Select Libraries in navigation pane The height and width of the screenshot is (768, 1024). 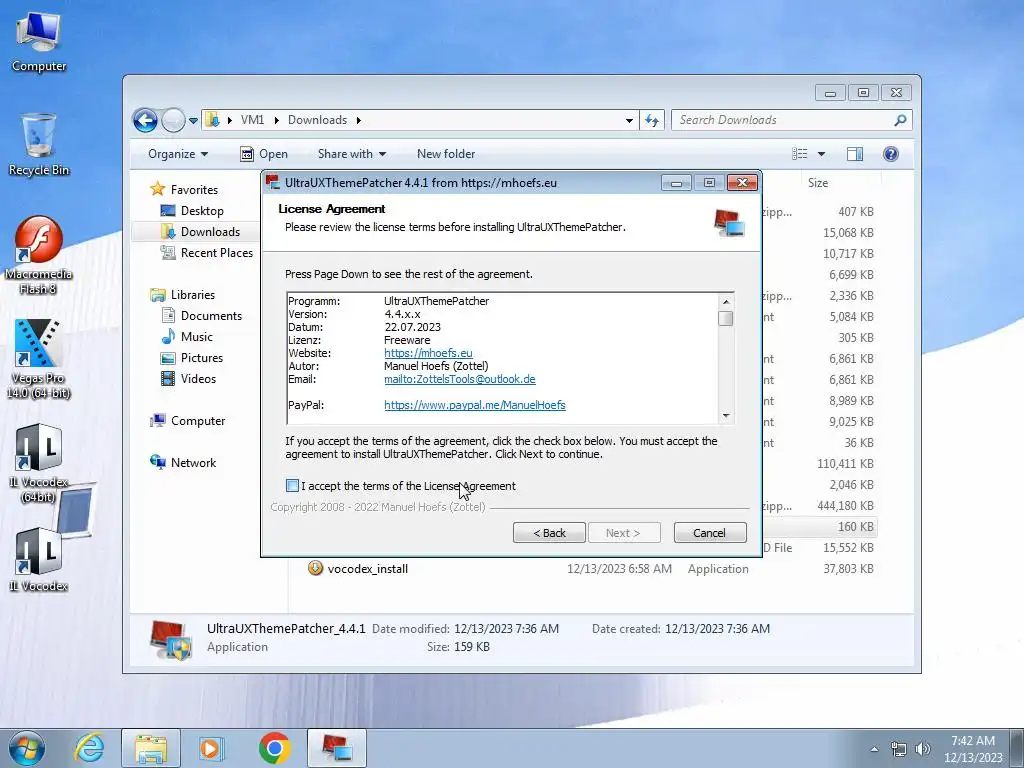point(193,295)
